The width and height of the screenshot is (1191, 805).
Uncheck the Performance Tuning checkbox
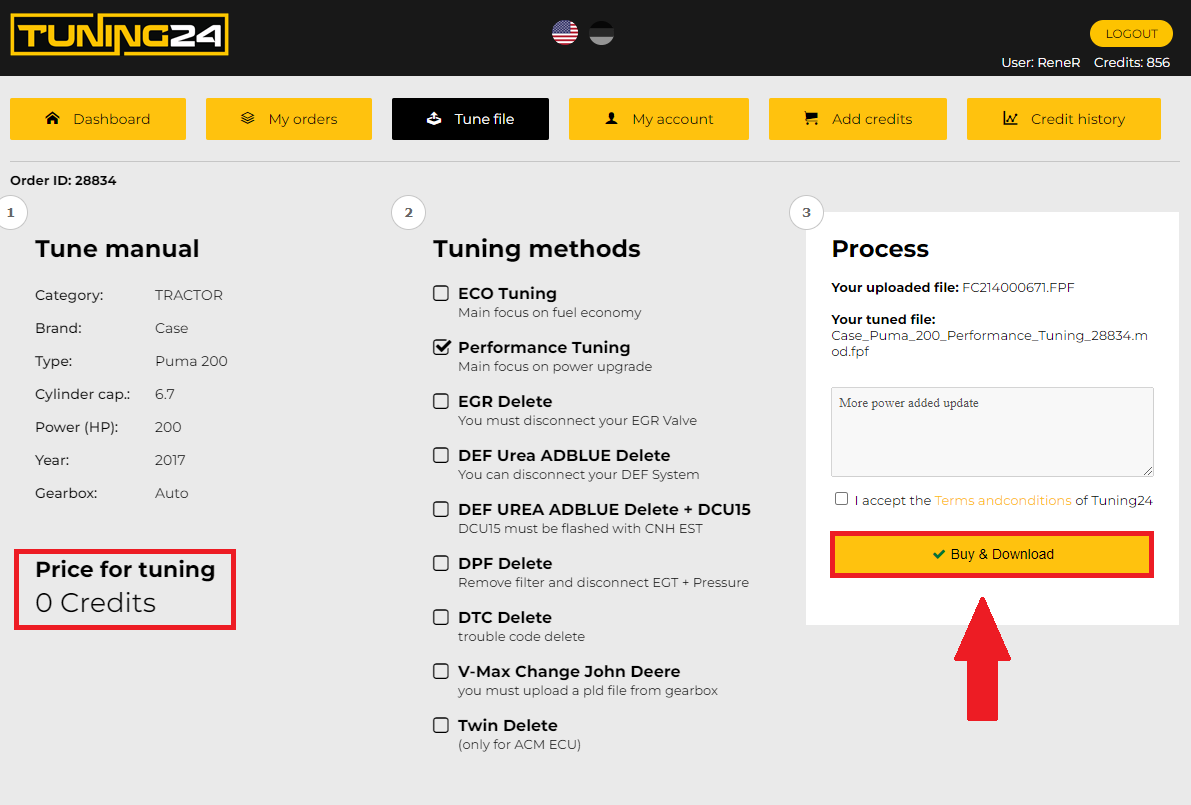[441, 347]
